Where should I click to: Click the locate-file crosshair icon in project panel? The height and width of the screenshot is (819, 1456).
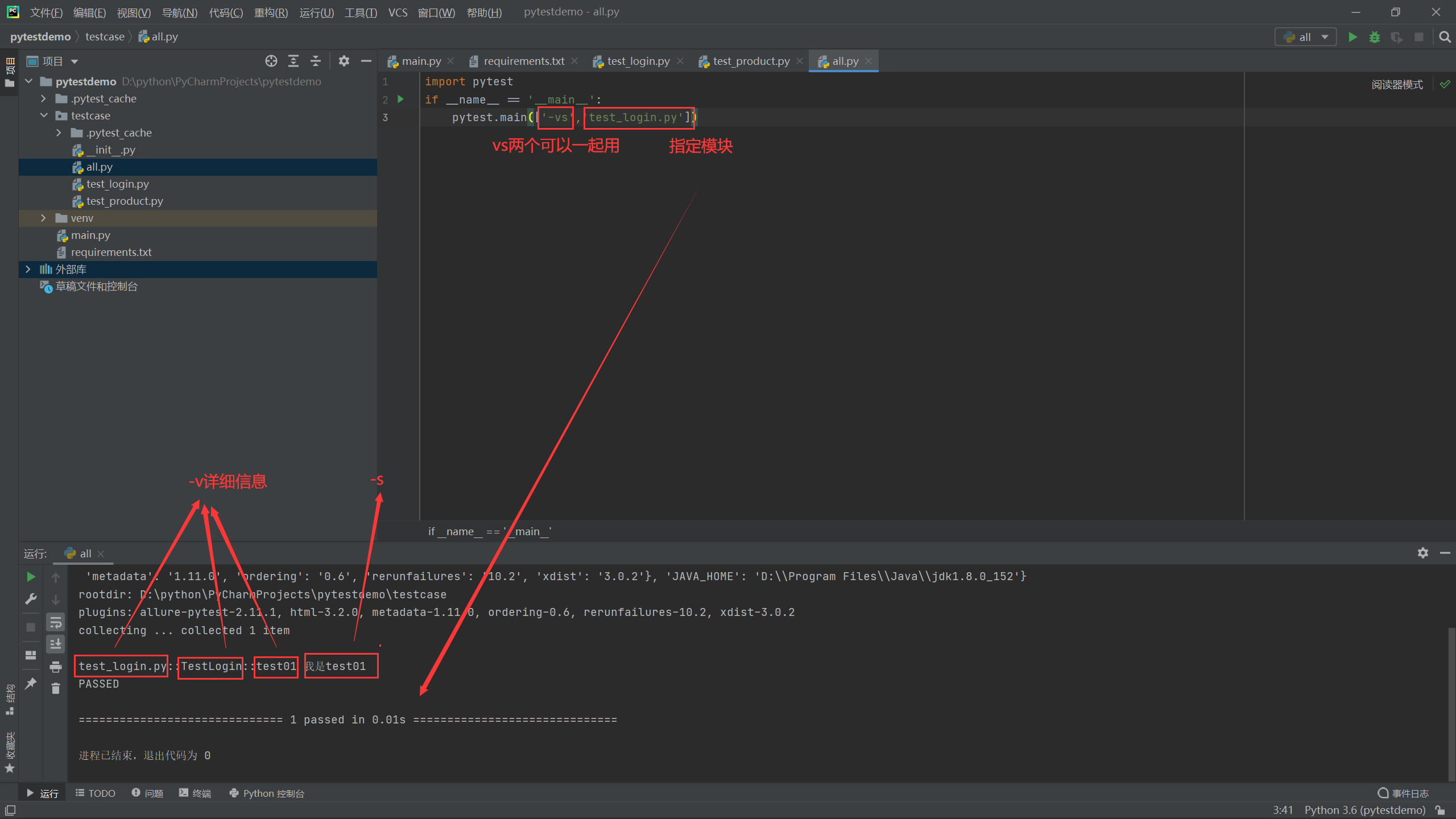[x=271, y=61]
